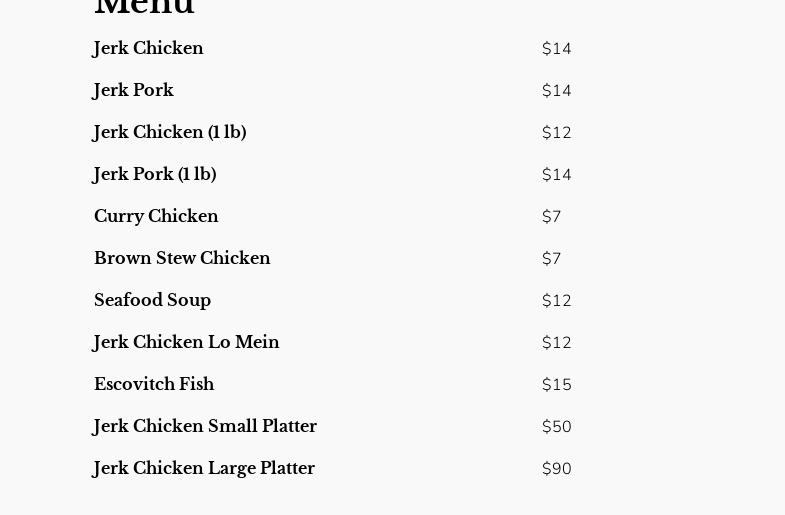Click the $7 Curry Chicken price
Viewport: 785px width, 515px height.
click(x=552, y=217)
